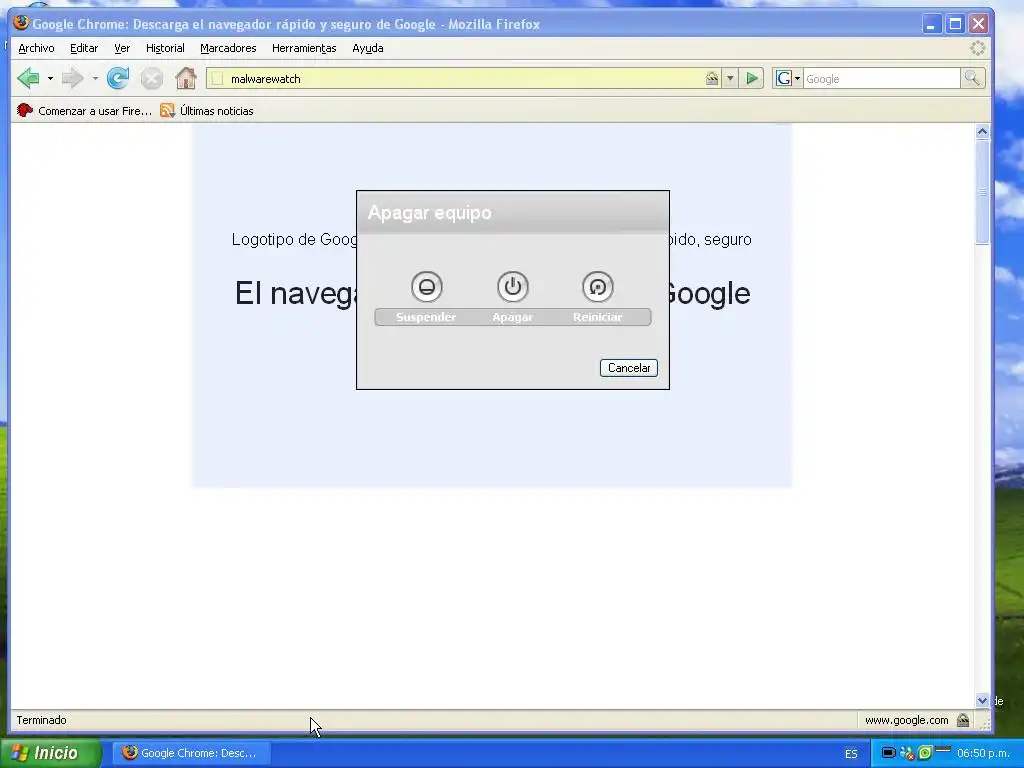This screenshot has width=1024, height=768.
Task: Select the Google Chrome taskbar button
Action: 191,753
